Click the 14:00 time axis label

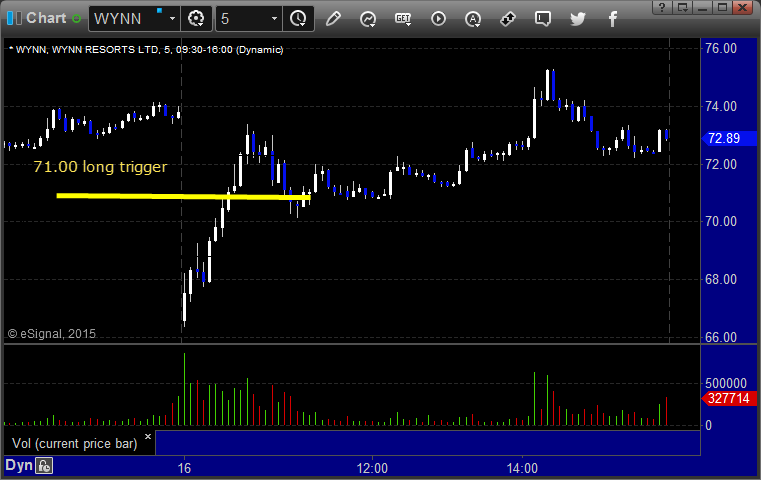522,468
